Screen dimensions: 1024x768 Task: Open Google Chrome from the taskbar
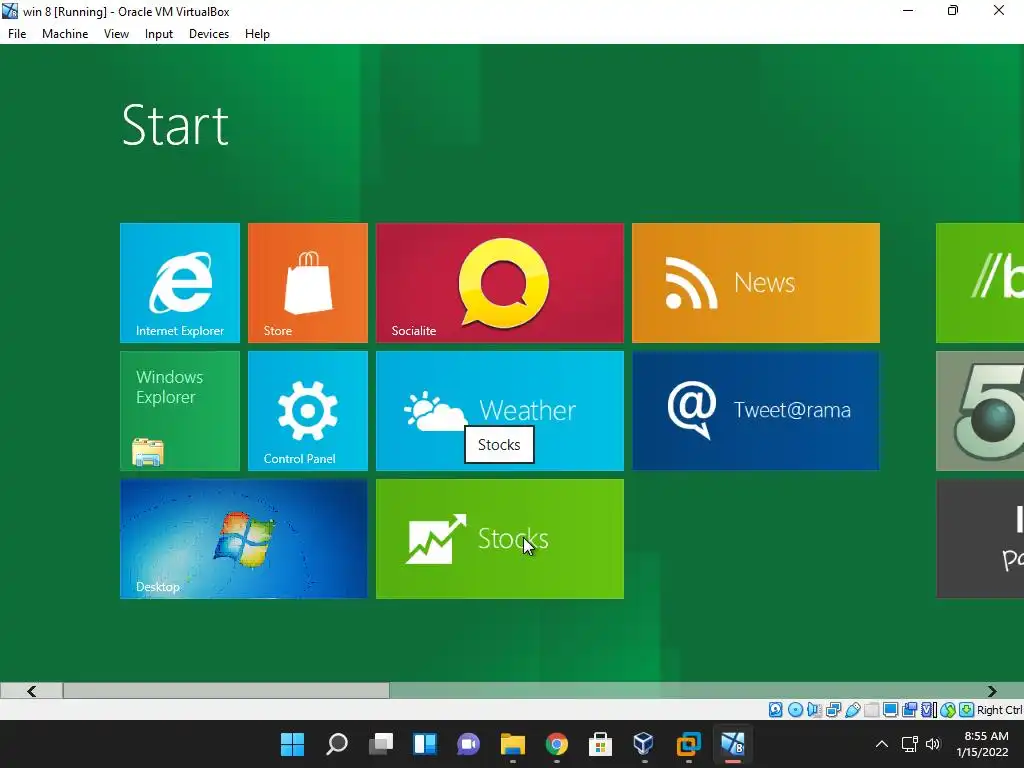[556, 744]
